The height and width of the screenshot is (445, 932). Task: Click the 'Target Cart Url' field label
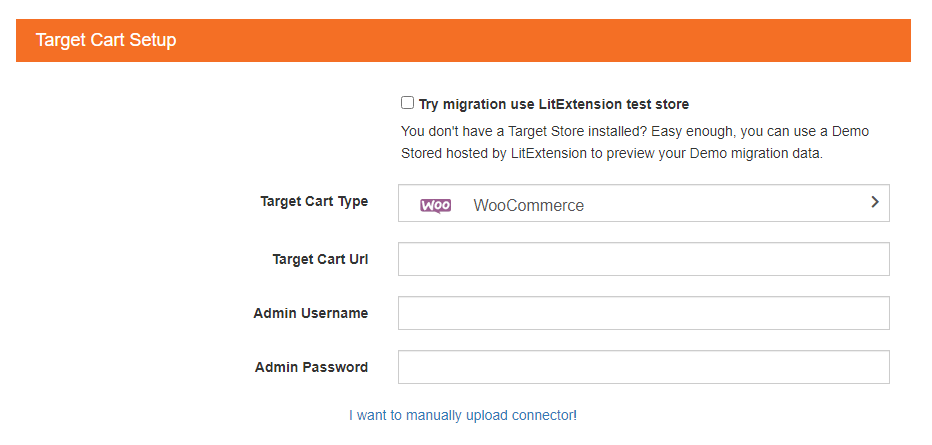(320, 260)
